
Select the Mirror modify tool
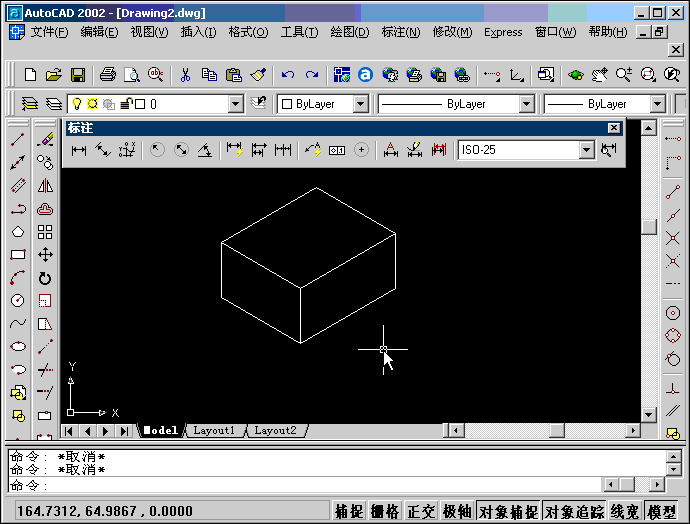click(x=45, y=186)
